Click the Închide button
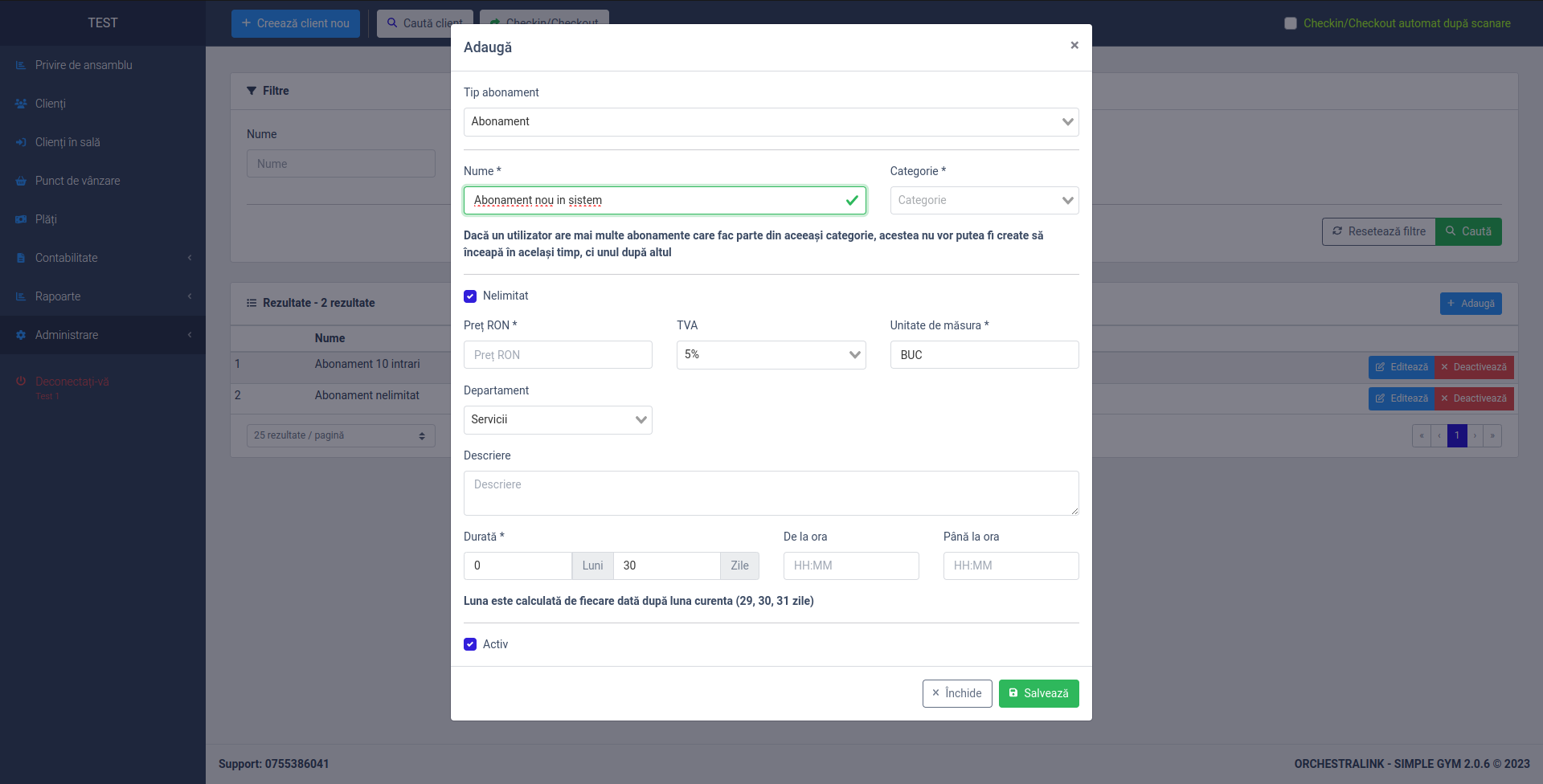This screenshot has width=1543, height=784. [956, 693]
